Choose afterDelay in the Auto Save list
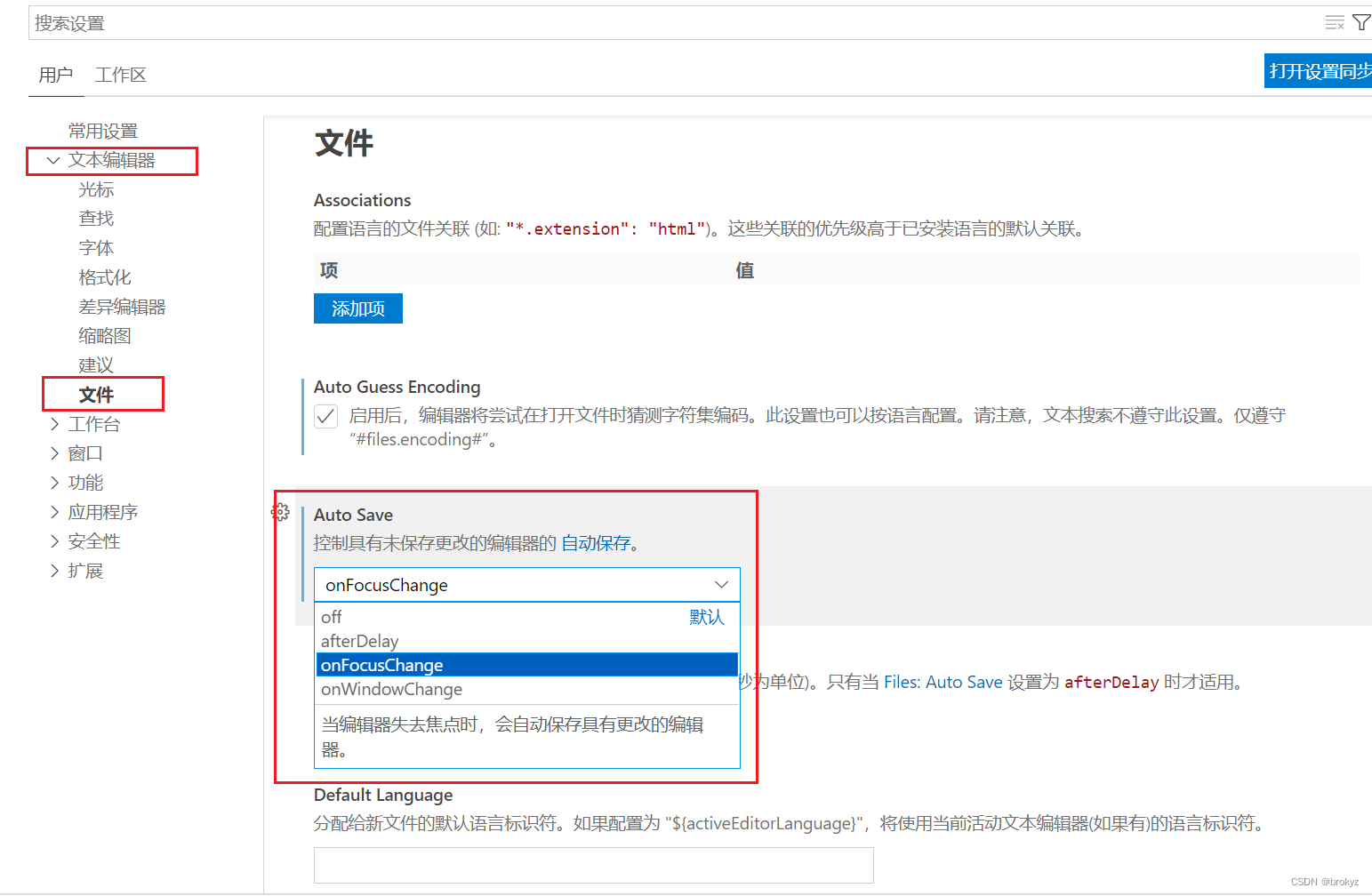This screenshot has width=1372, height=896. coord(527,641)
